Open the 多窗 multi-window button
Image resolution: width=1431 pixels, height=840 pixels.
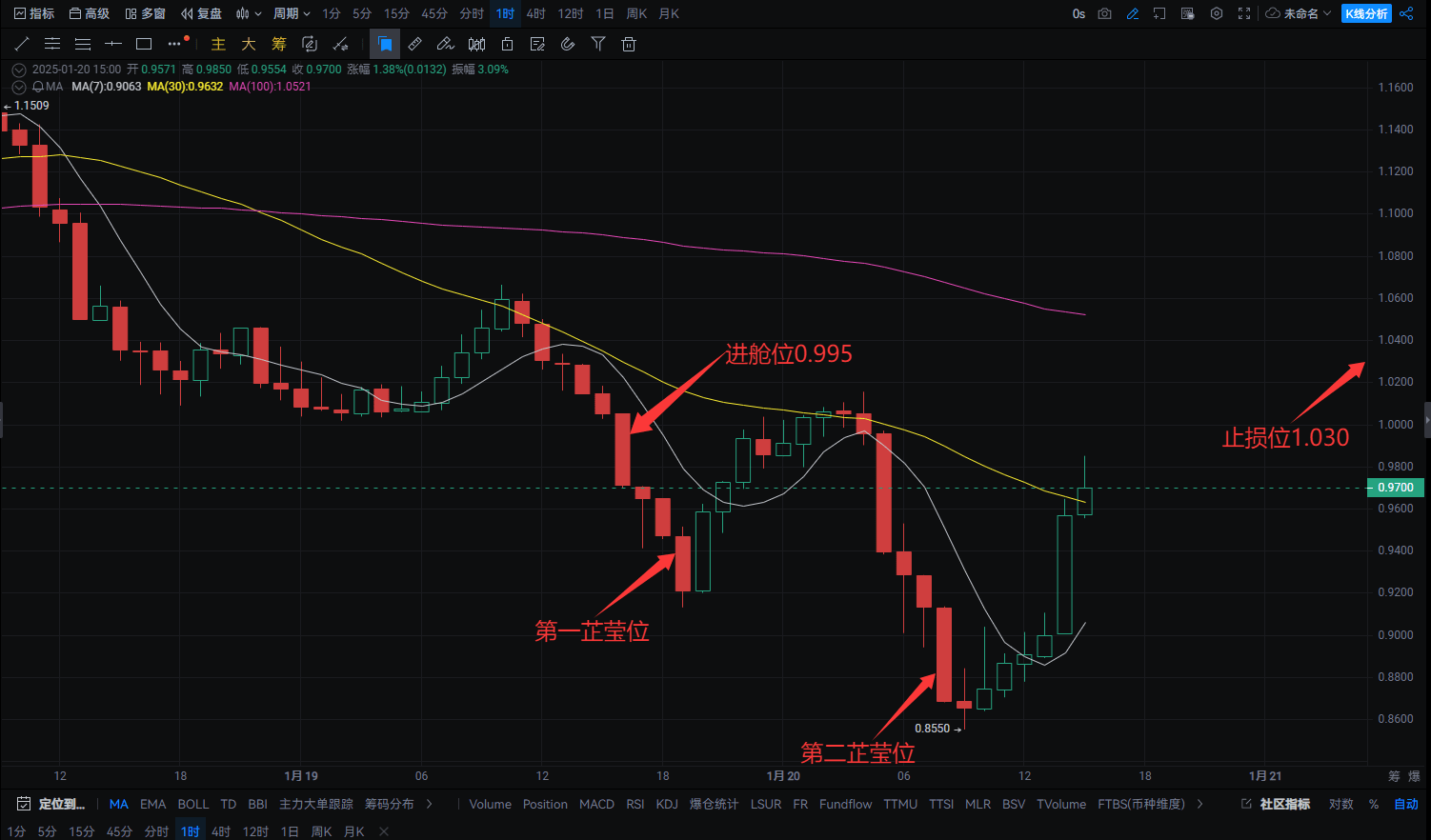coord(145,13)
